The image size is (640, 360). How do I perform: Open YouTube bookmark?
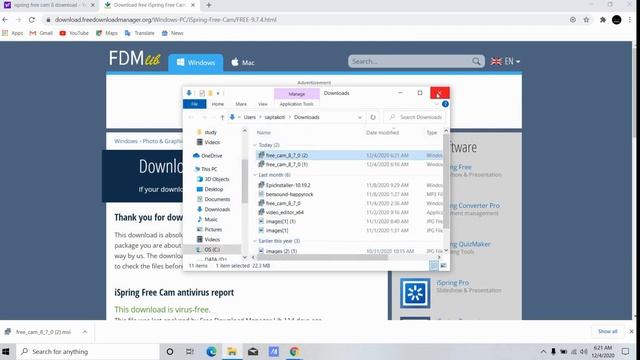[x=74, y=33]
